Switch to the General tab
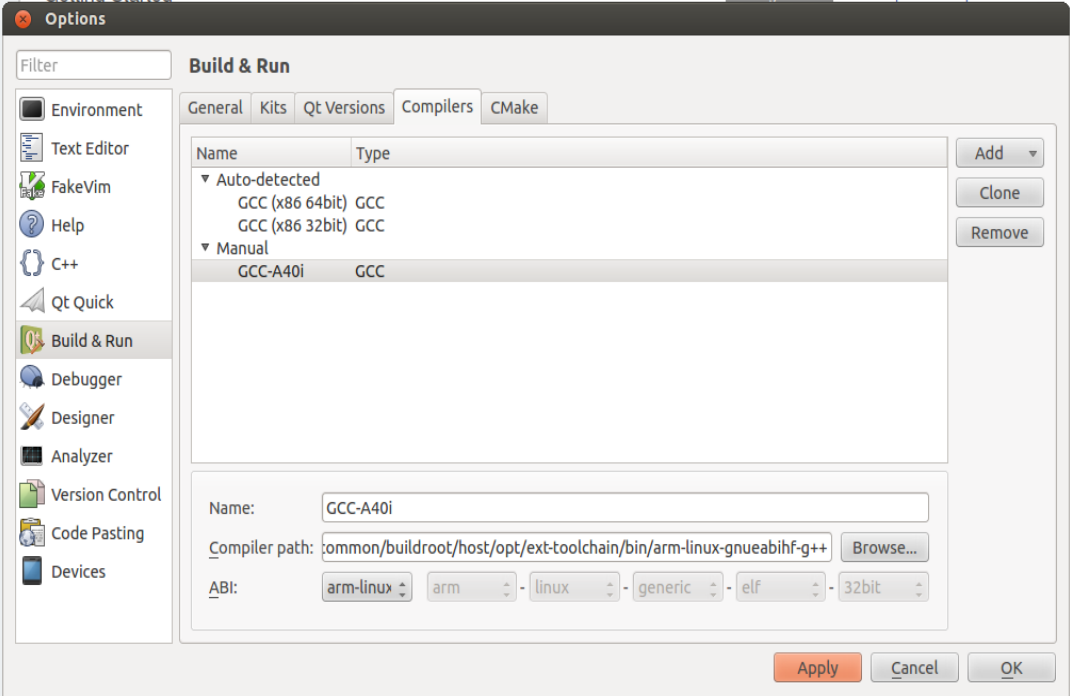The width and height of the screenshot is (1070, 696). pos(215,108)
